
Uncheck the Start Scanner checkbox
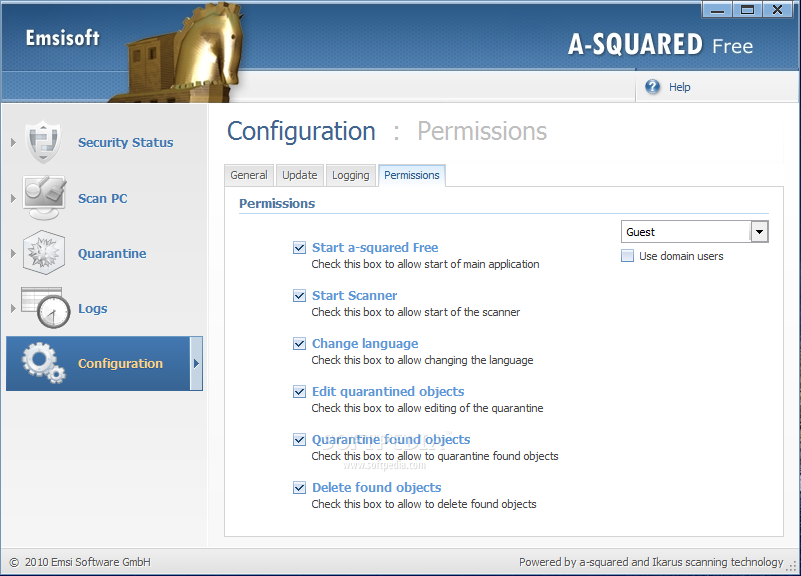click(x=299, y=296)
